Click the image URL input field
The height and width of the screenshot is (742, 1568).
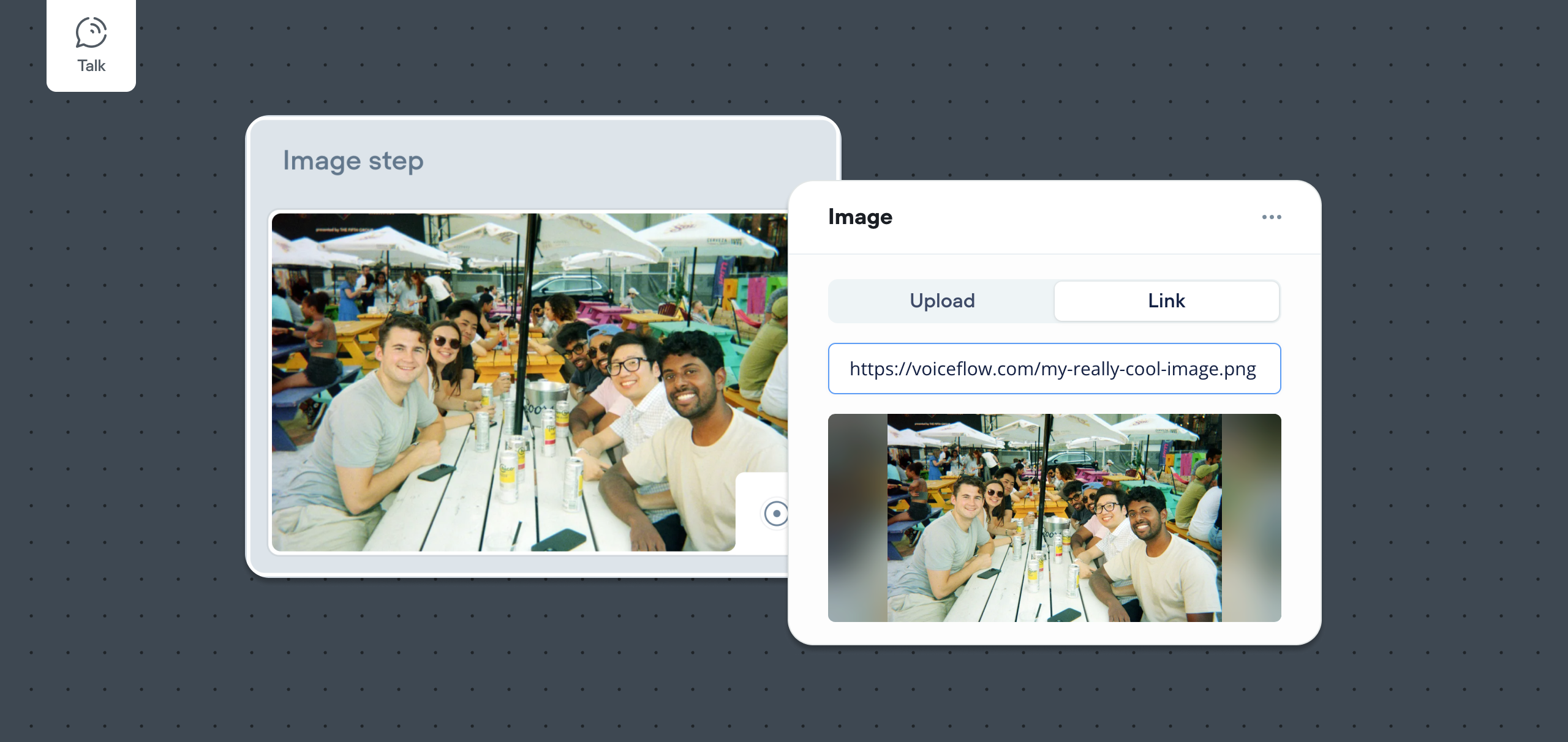click(x=1054, y=369)
